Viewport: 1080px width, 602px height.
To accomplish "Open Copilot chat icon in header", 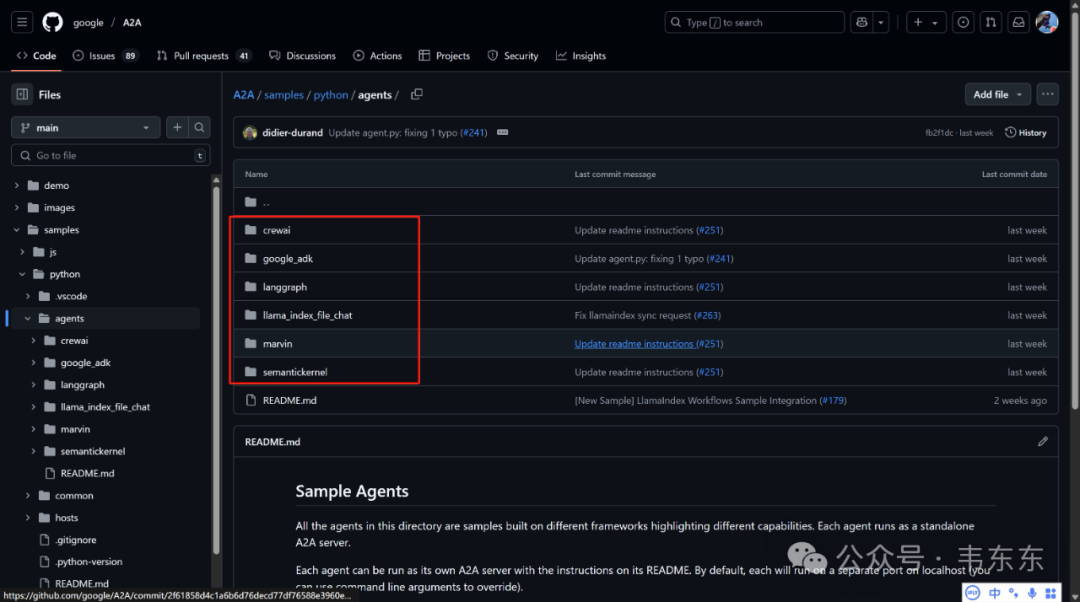I will 862,22.
